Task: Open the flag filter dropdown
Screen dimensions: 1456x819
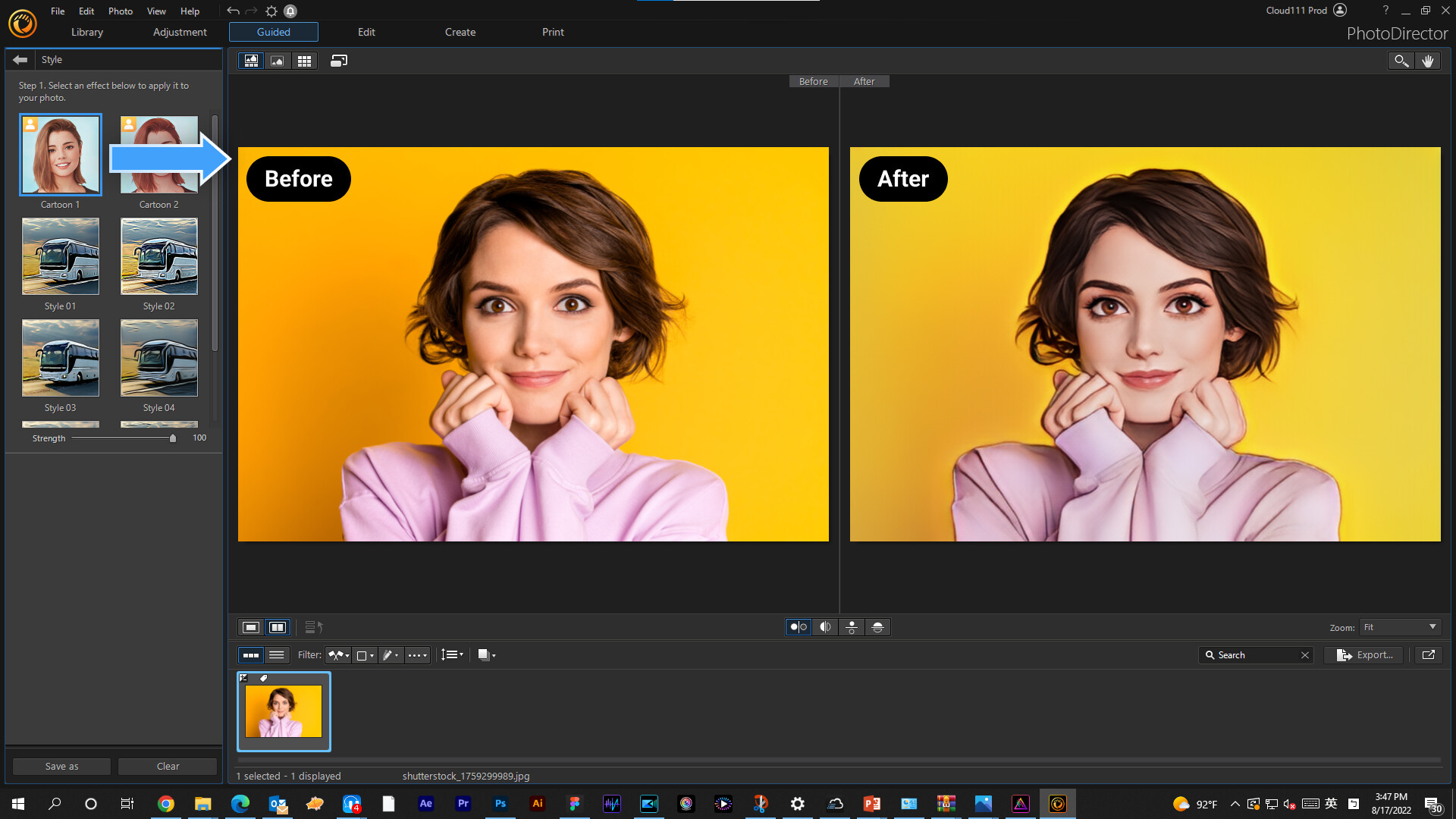Action: click(x=338, y=655)
